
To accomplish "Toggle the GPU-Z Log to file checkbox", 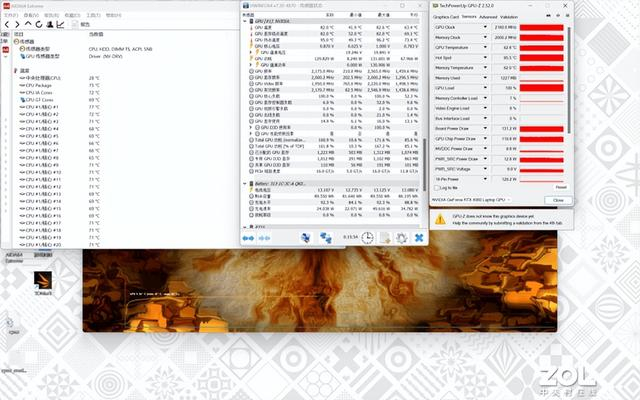I will 437,188.
